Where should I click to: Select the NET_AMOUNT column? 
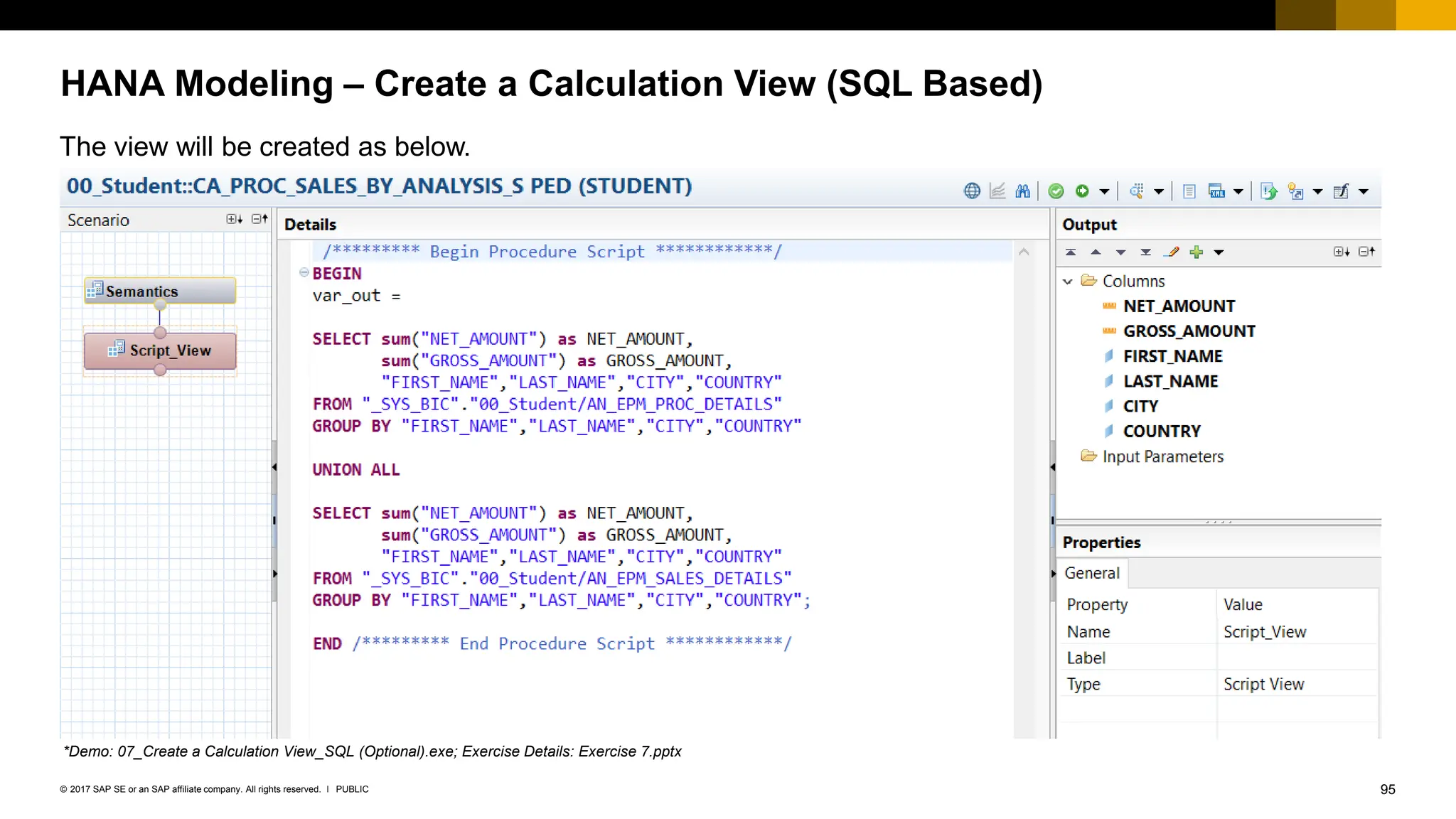(x=1169, y=306)
